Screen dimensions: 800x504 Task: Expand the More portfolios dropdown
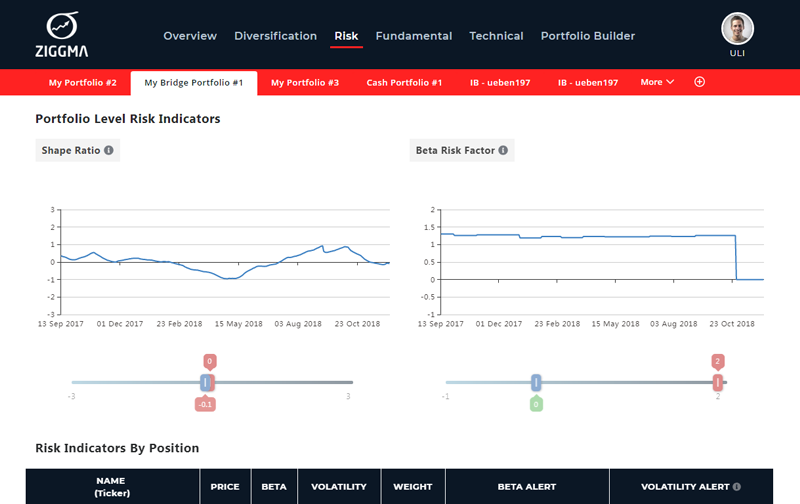point(657,82)
